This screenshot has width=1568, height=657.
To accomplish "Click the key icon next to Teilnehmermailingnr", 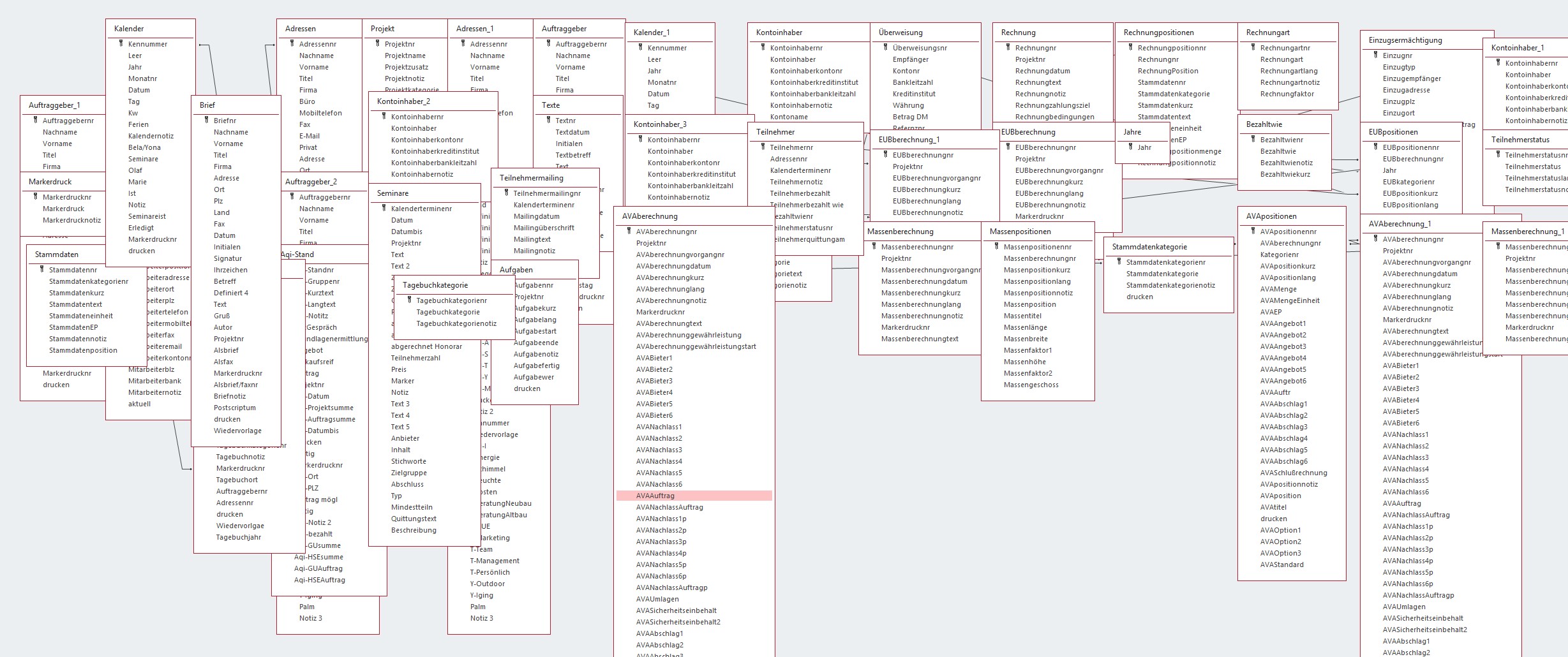I will click(x=506, y=193).
